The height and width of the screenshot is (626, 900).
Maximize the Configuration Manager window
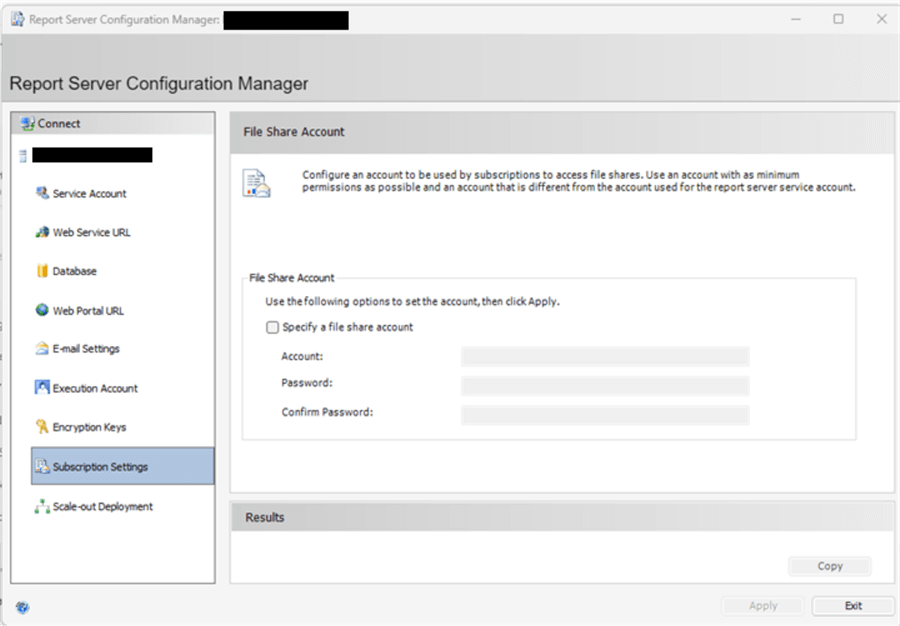tap(839, 20)
